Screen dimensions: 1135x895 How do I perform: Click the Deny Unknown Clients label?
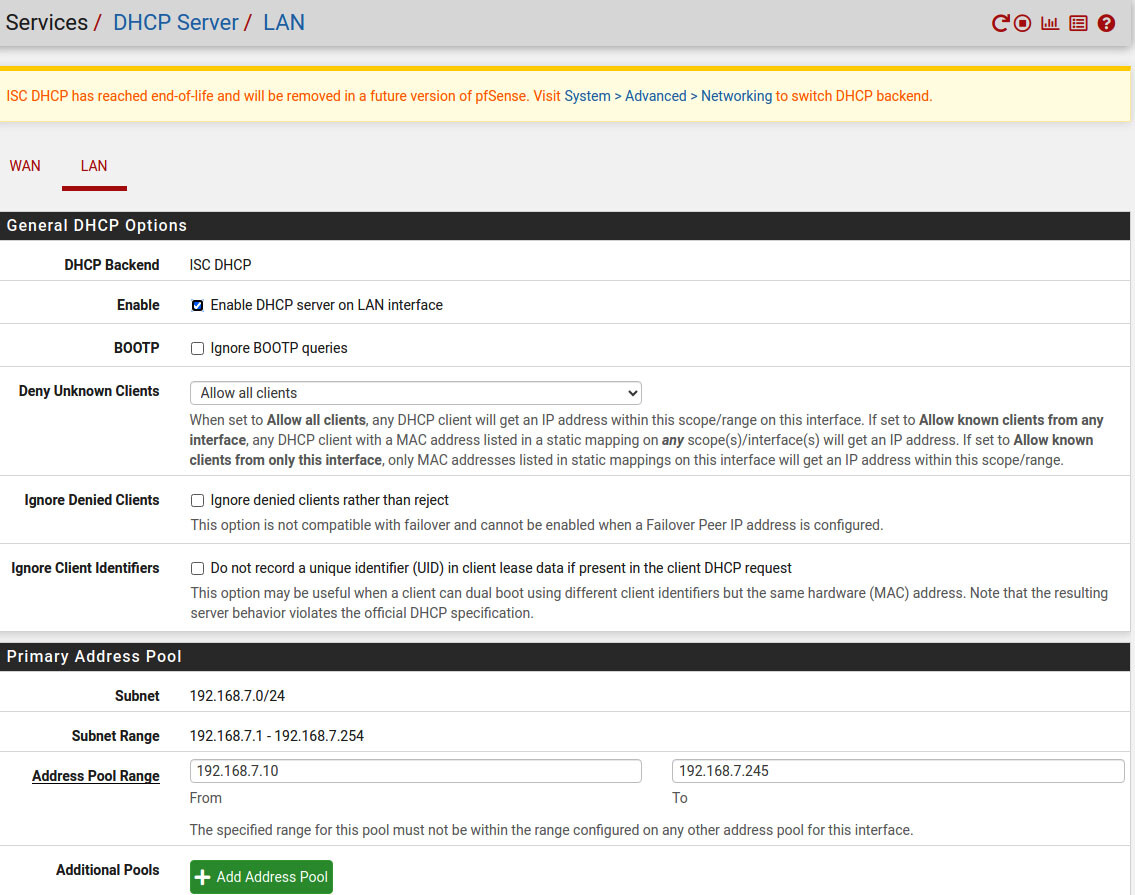click(89, 391)
